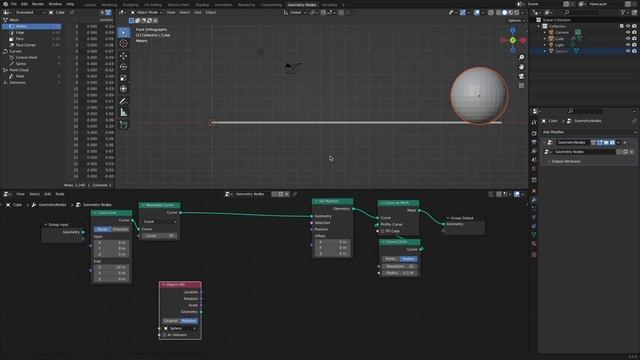Toggle pin icon in node editor header

point(295,194)
